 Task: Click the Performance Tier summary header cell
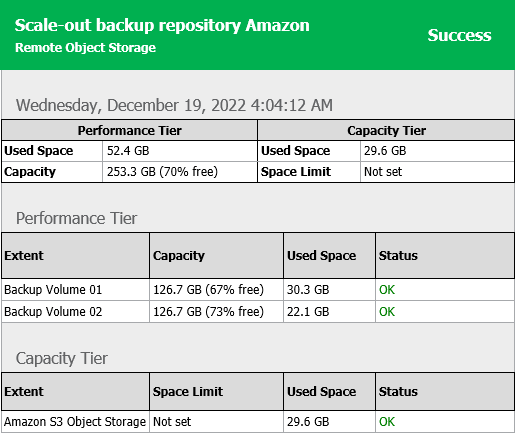click(129, 130)
